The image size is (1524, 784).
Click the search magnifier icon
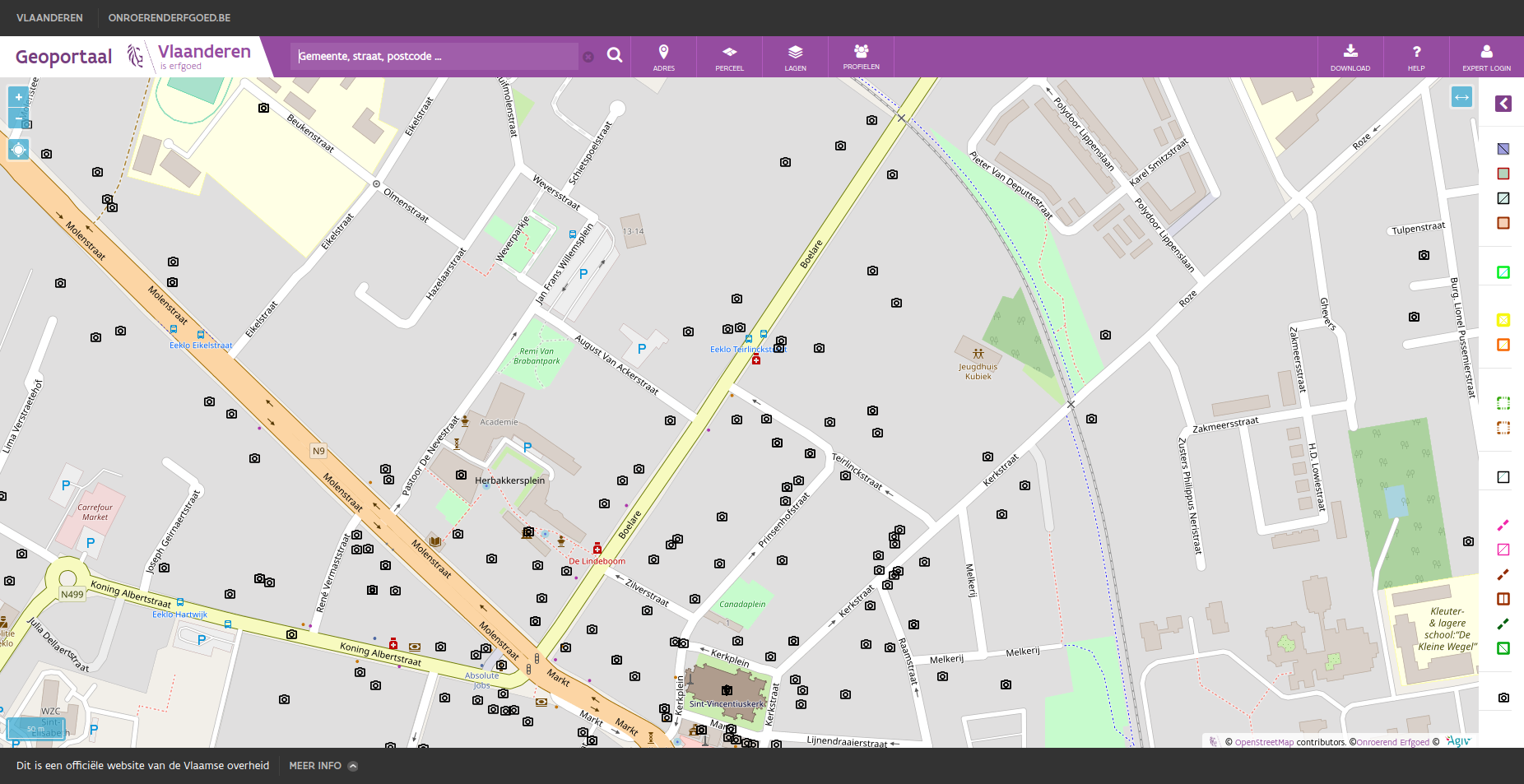pos(615,55)
